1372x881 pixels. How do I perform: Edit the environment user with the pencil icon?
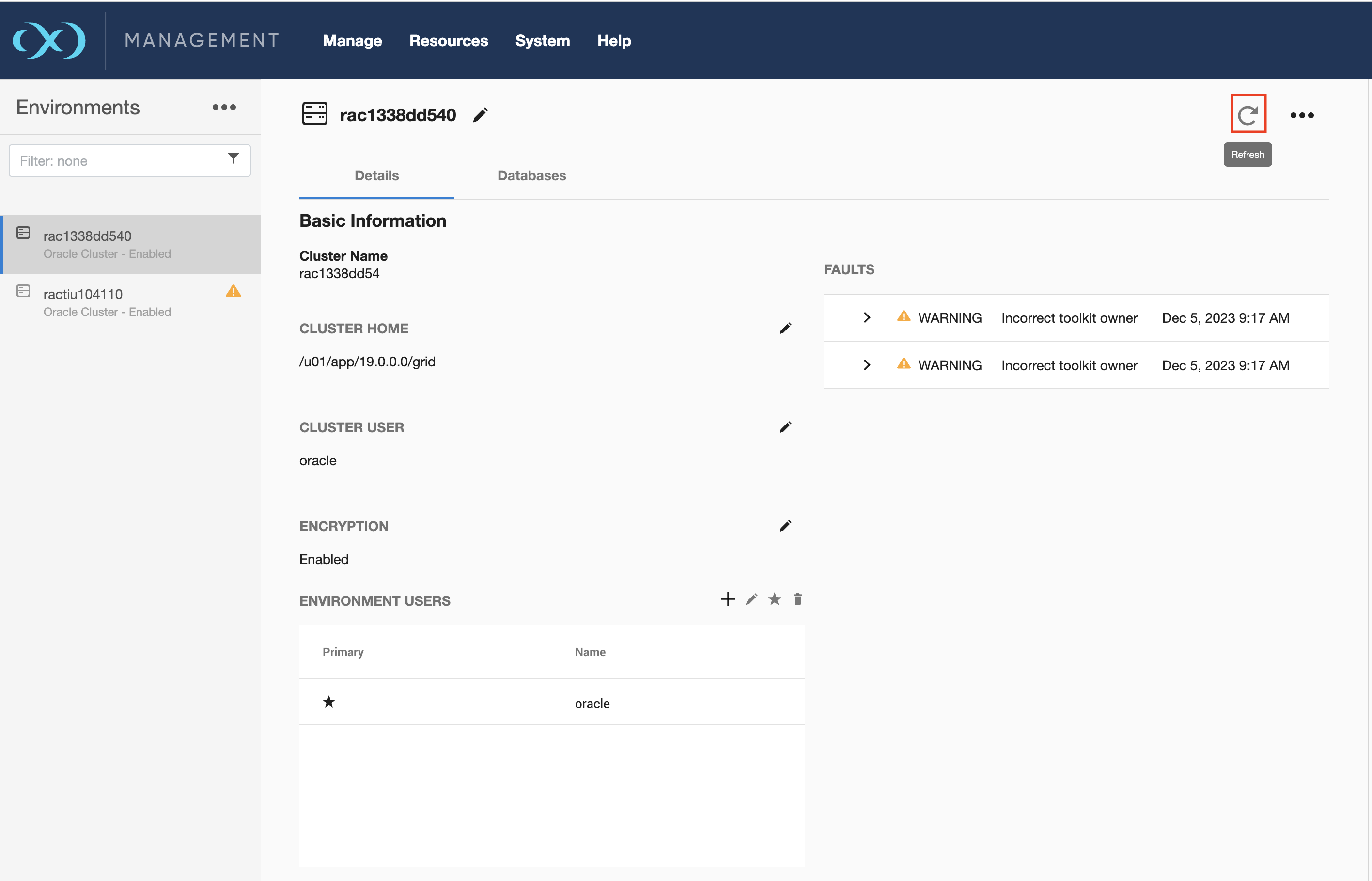(751, 599)
